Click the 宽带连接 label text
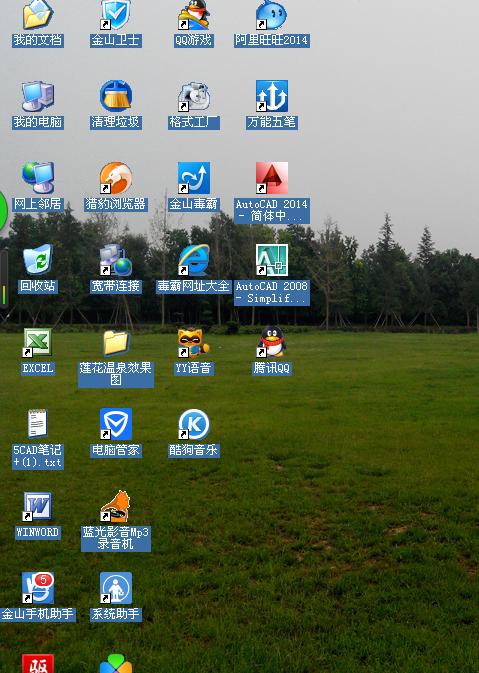The height and width of the screenshot is (673, 479). pyautogui.click(x=116, y=286)
